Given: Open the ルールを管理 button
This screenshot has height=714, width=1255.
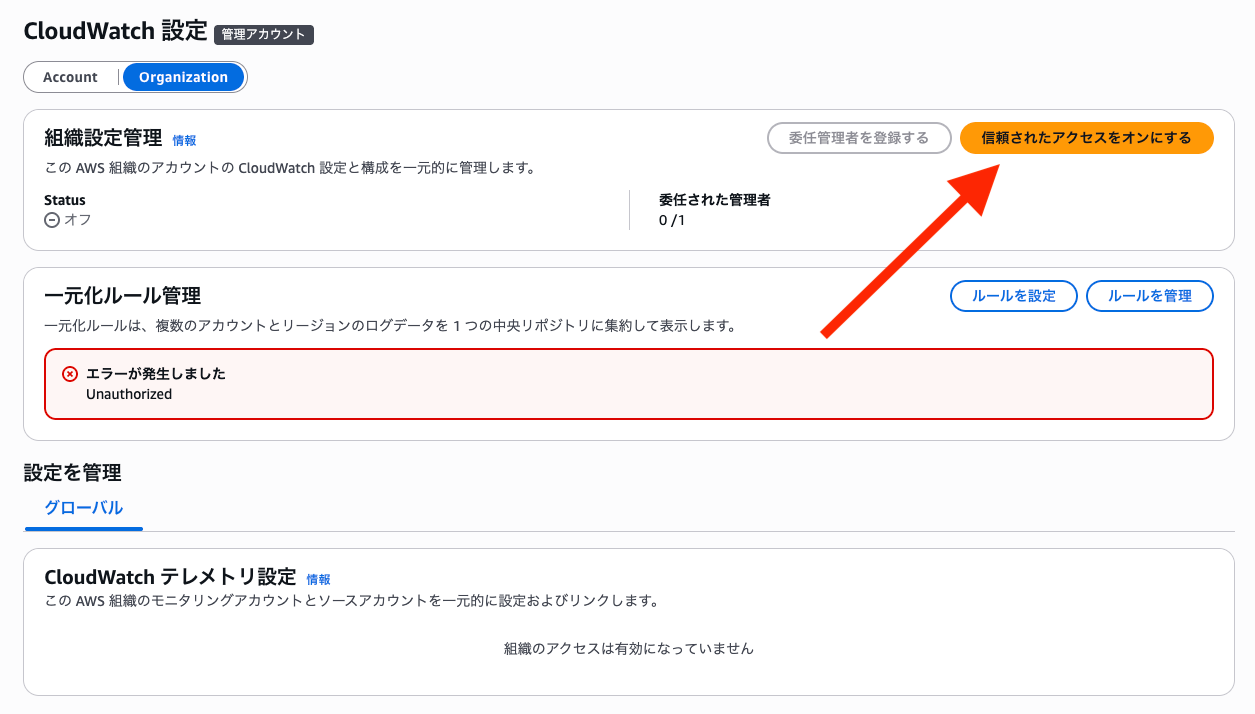Looking at the screenshot, I should pyautogui.click(x=1149, y=296).
